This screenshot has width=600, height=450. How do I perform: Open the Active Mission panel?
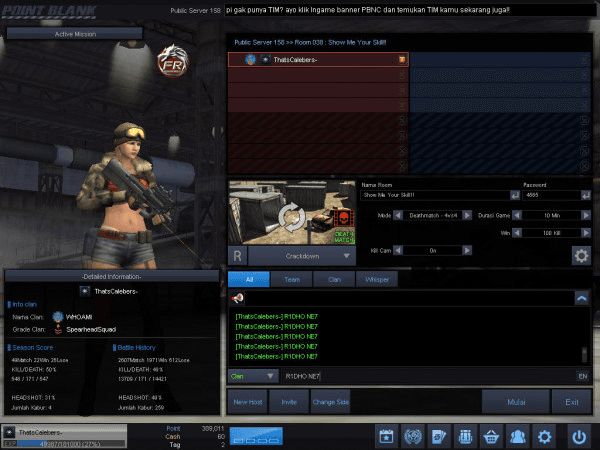tap(75, 34)
